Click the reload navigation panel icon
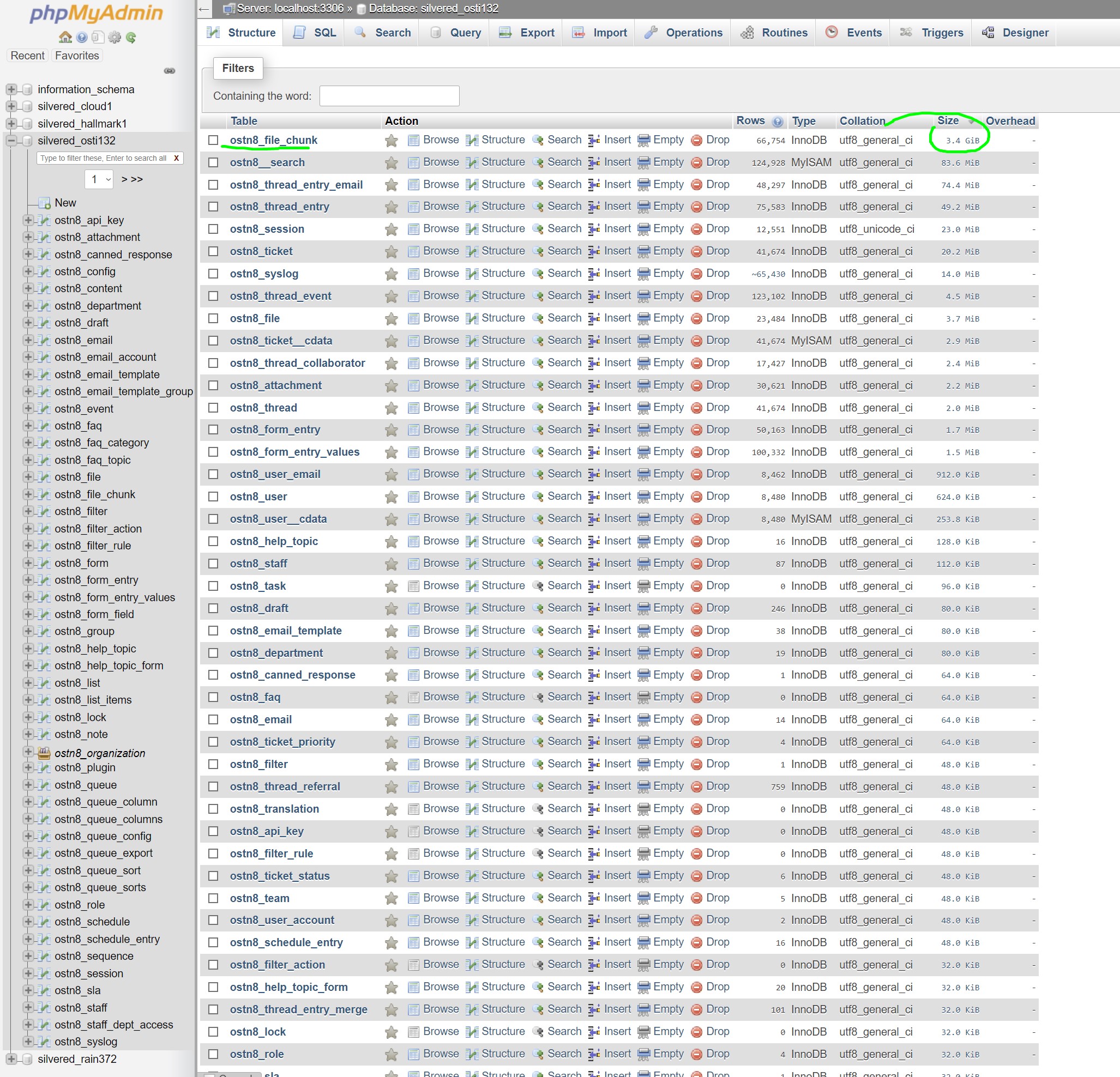Viewport: 1120px width, 1077px height. coord(131,38)
